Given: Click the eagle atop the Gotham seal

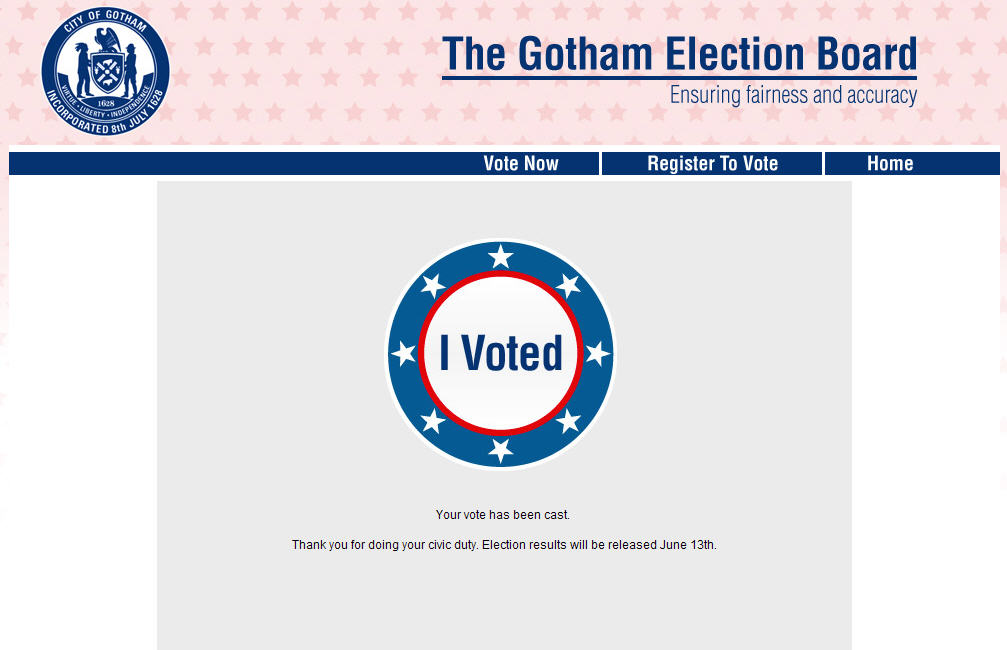Looking at the screenshot, I should point(108,40).
